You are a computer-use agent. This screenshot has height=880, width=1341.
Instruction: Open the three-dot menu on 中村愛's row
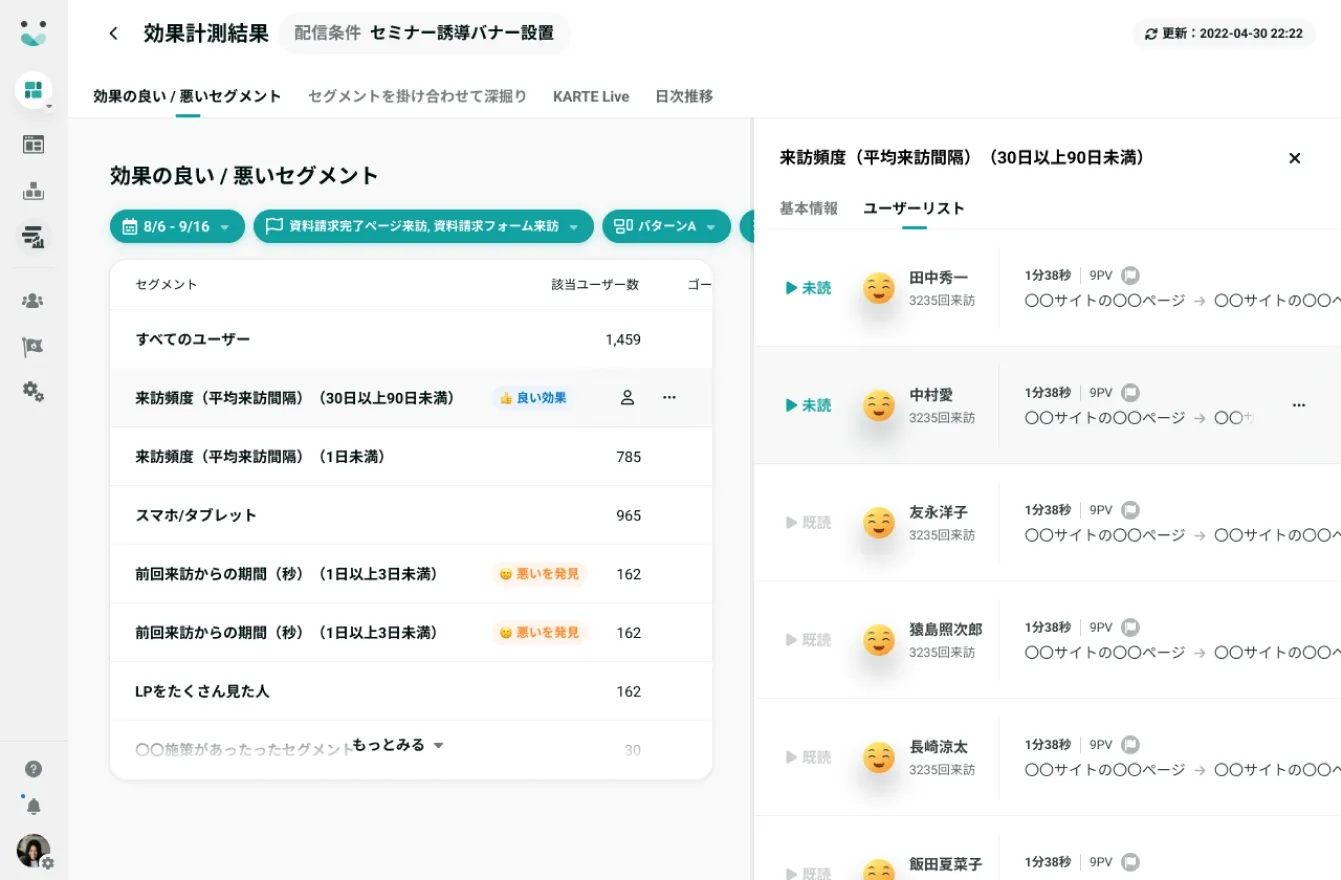(x=1298, y=404)
